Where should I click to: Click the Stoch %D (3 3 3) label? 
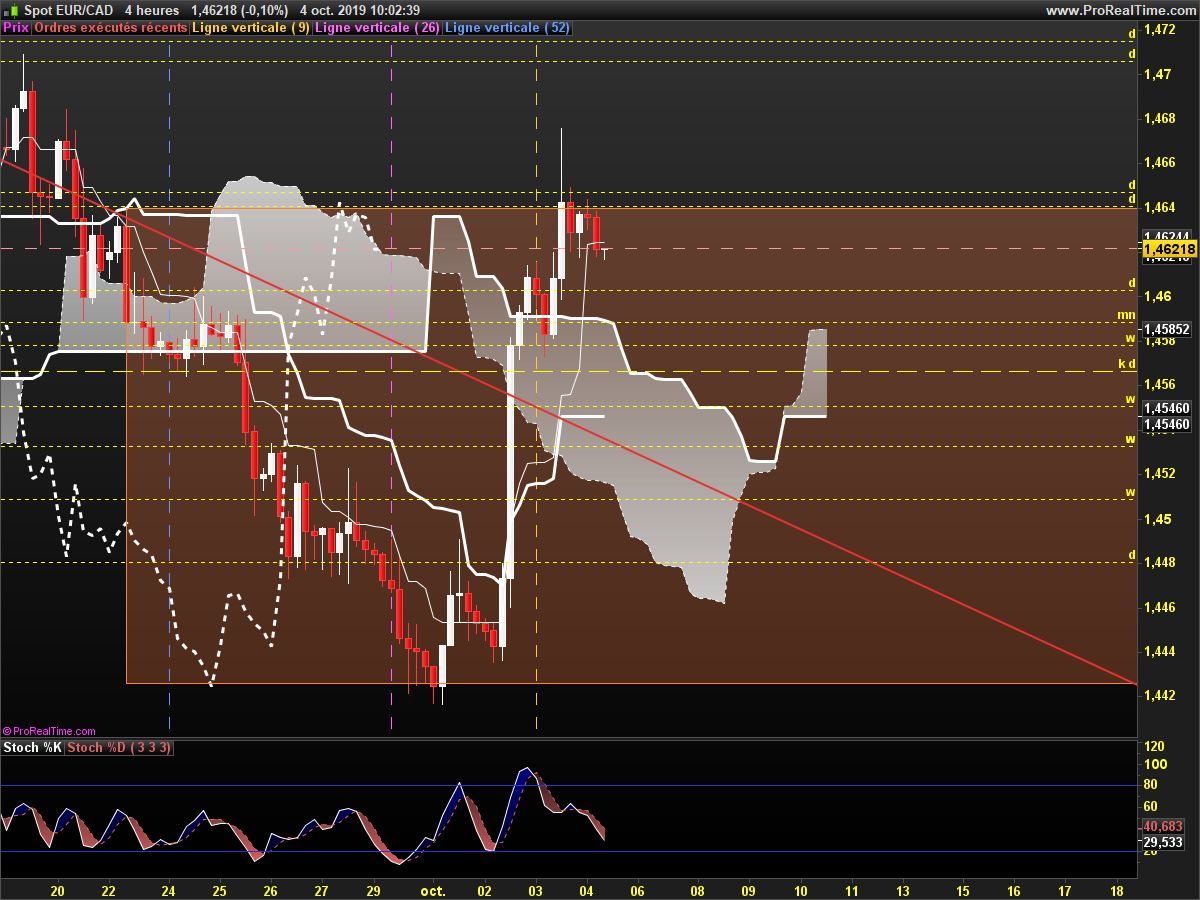119,748
